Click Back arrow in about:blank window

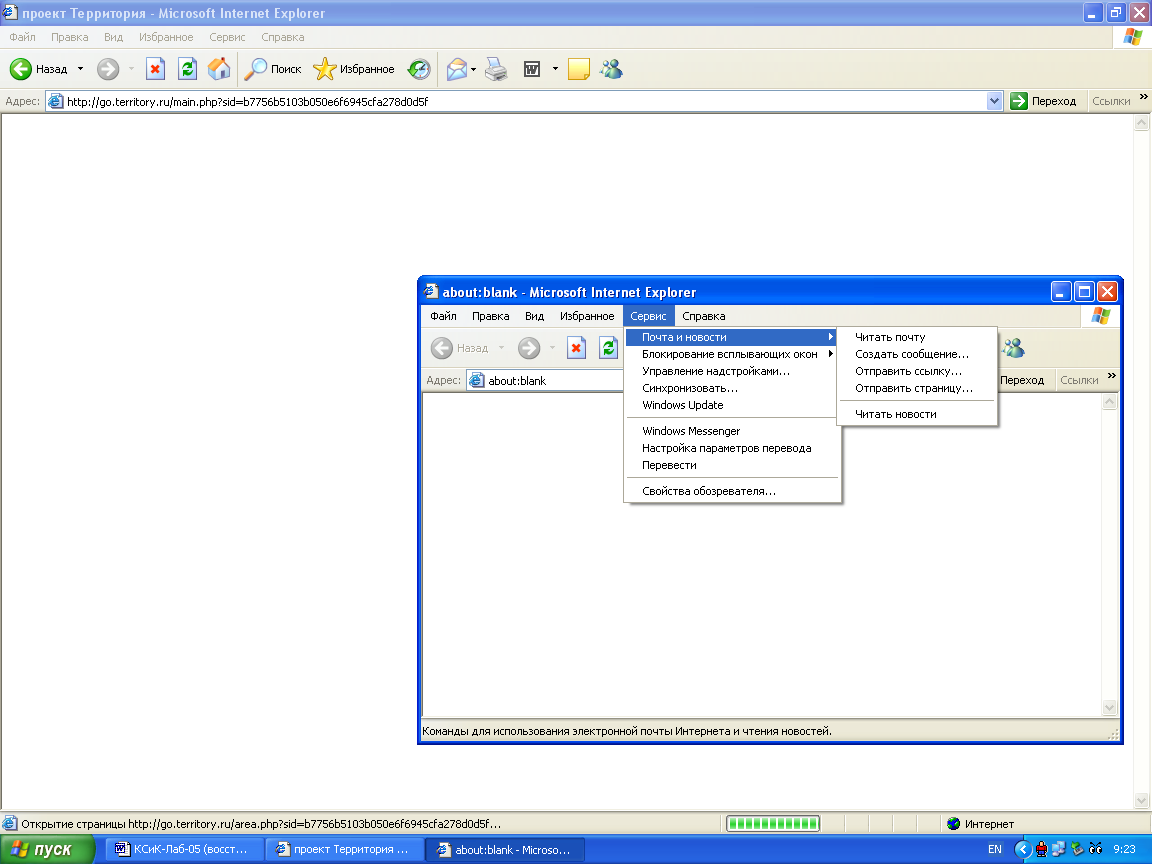pyautogui.click(x=442, y=348)
